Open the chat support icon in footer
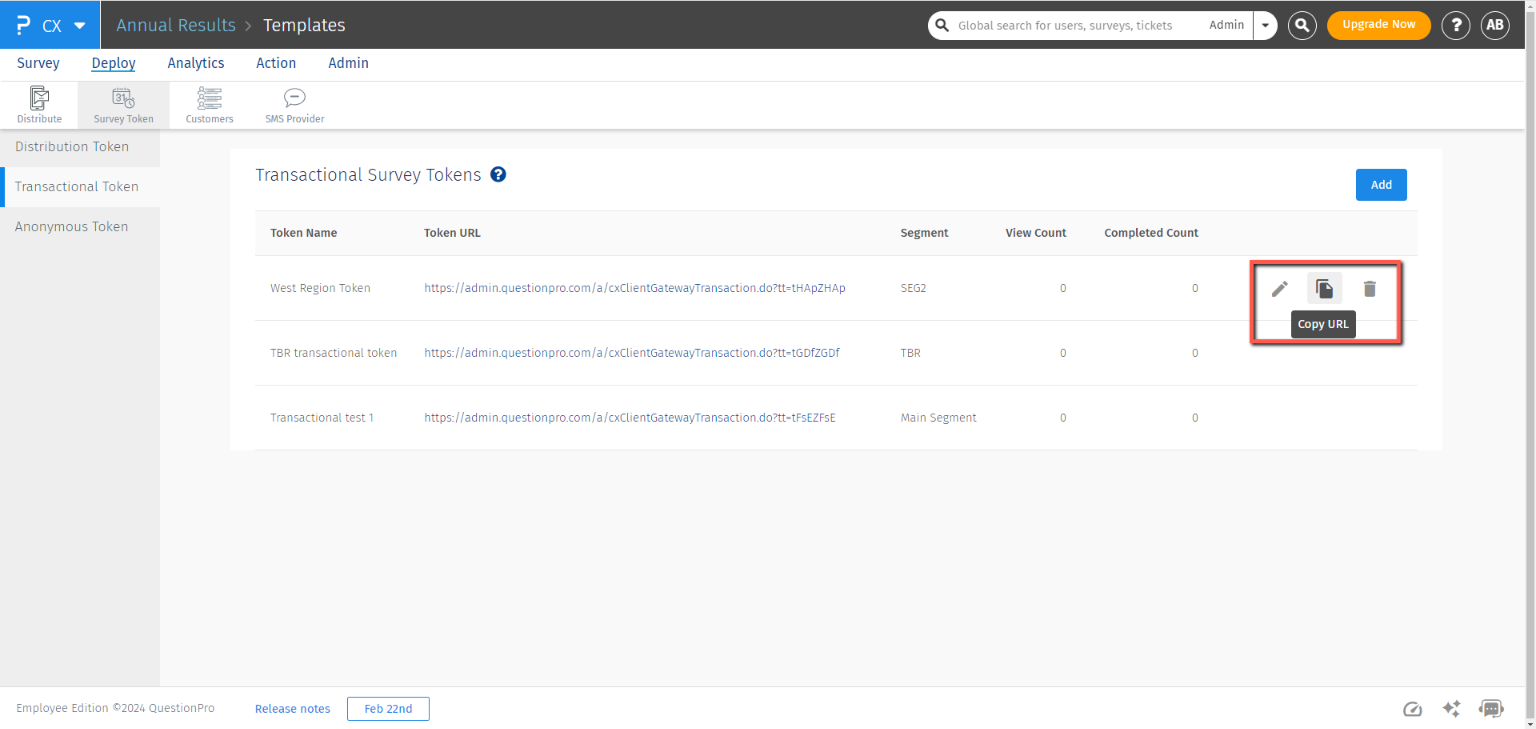 (1491, 709)
